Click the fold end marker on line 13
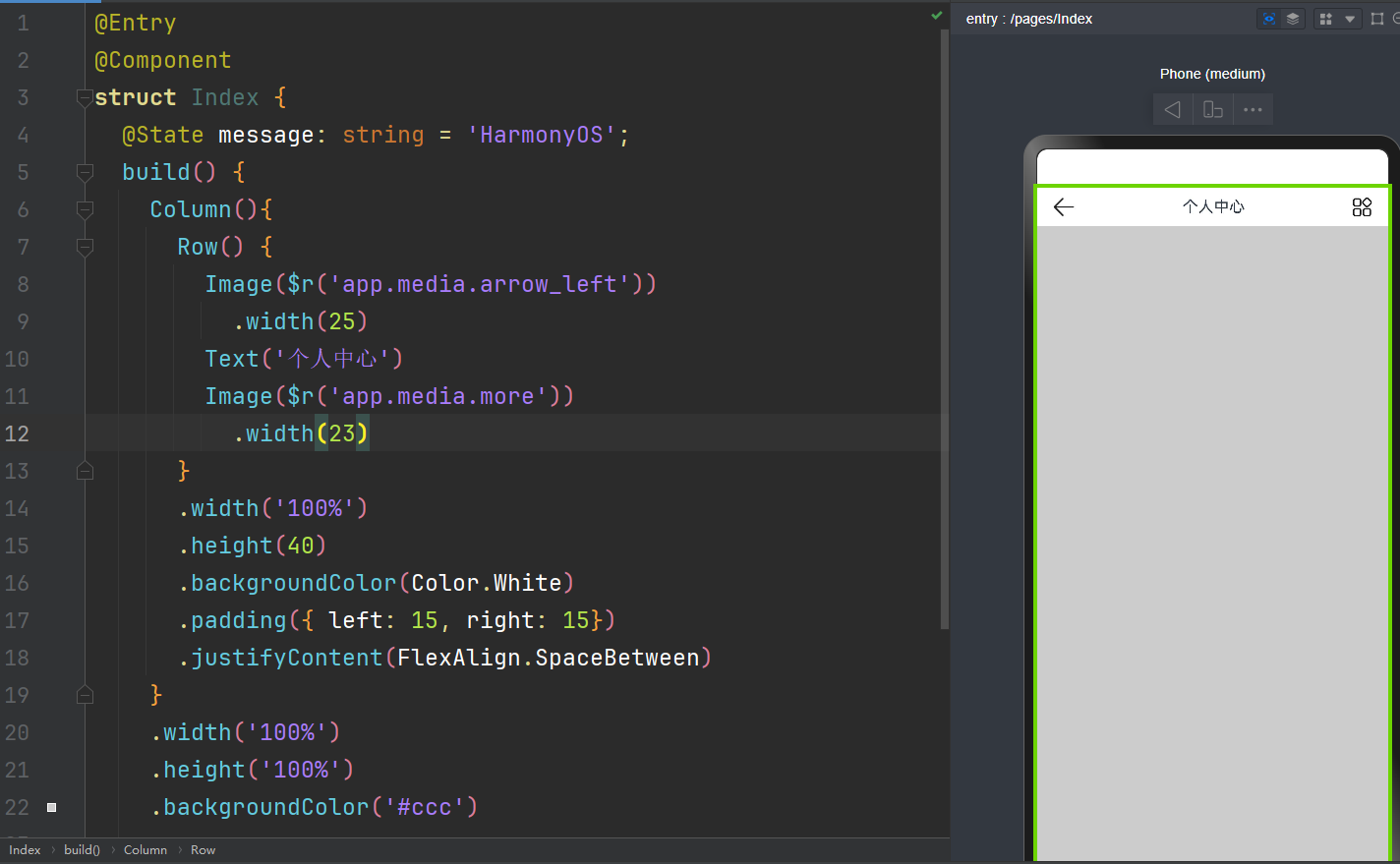 85,471
